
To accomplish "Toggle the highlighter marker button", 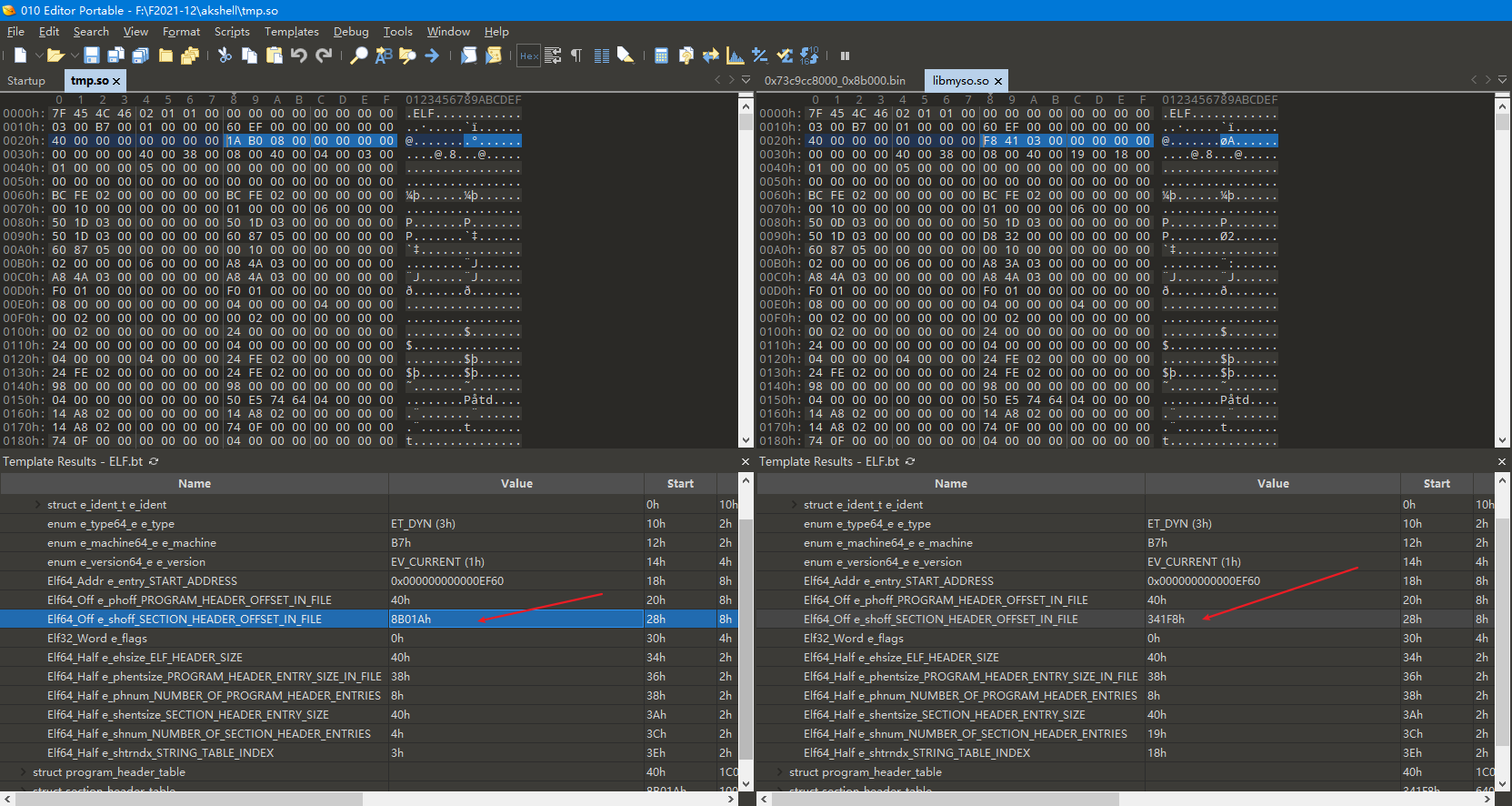I will pos(626,55).
